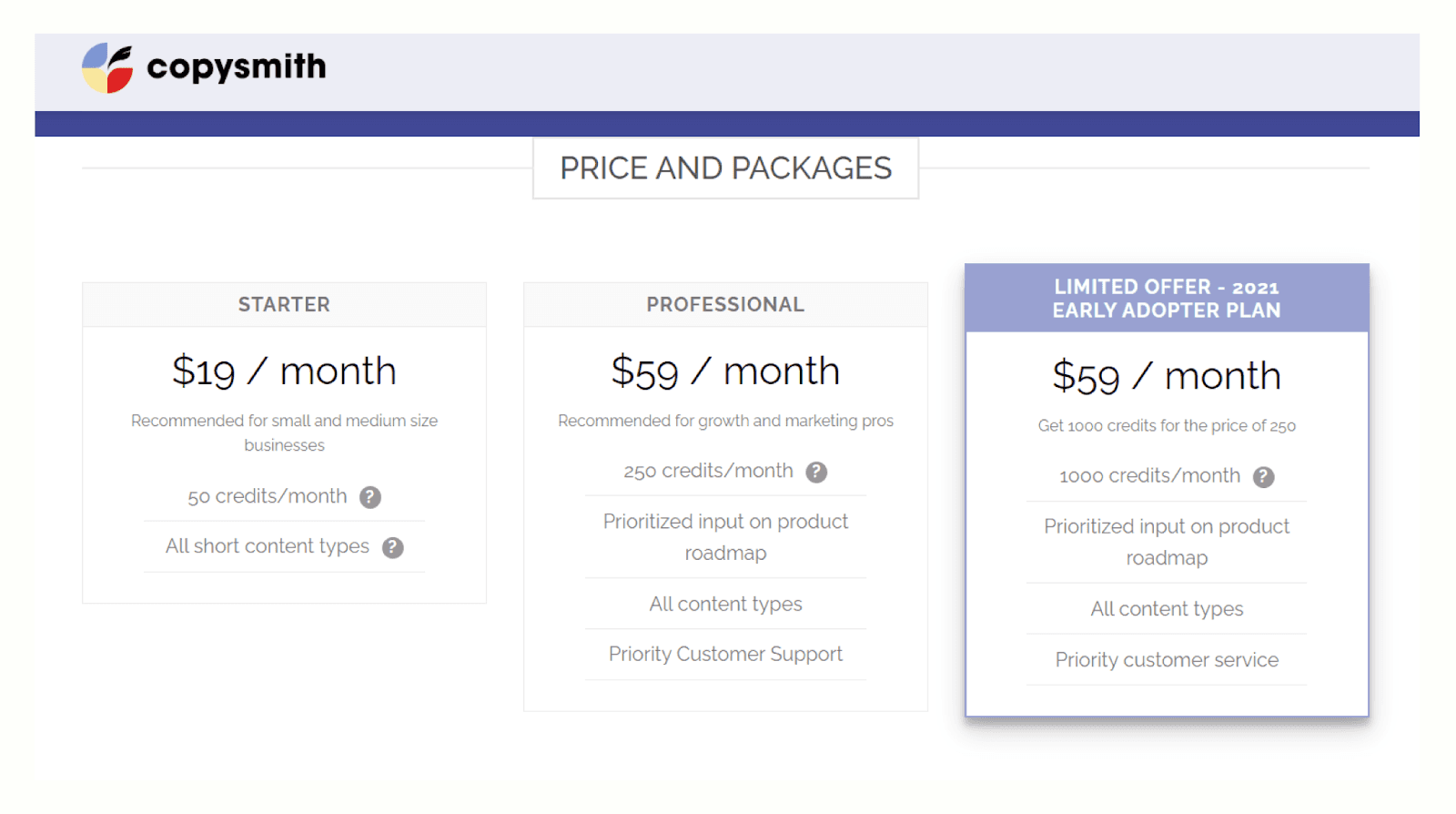The image size is (1456, 814).
Task: Select the Professional plan header
Action: pos(725,305)
